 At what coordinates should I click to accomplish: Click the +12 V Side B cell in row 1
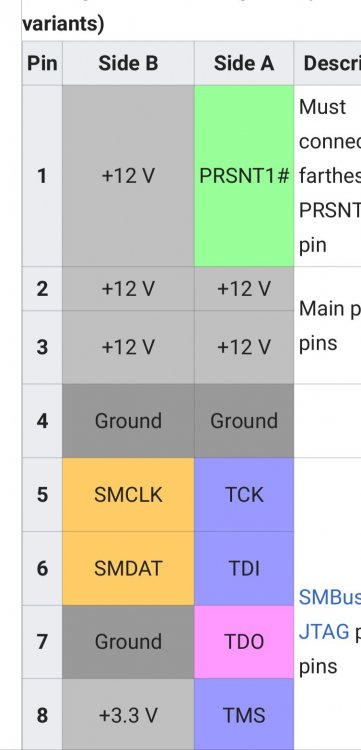(128, 176)
